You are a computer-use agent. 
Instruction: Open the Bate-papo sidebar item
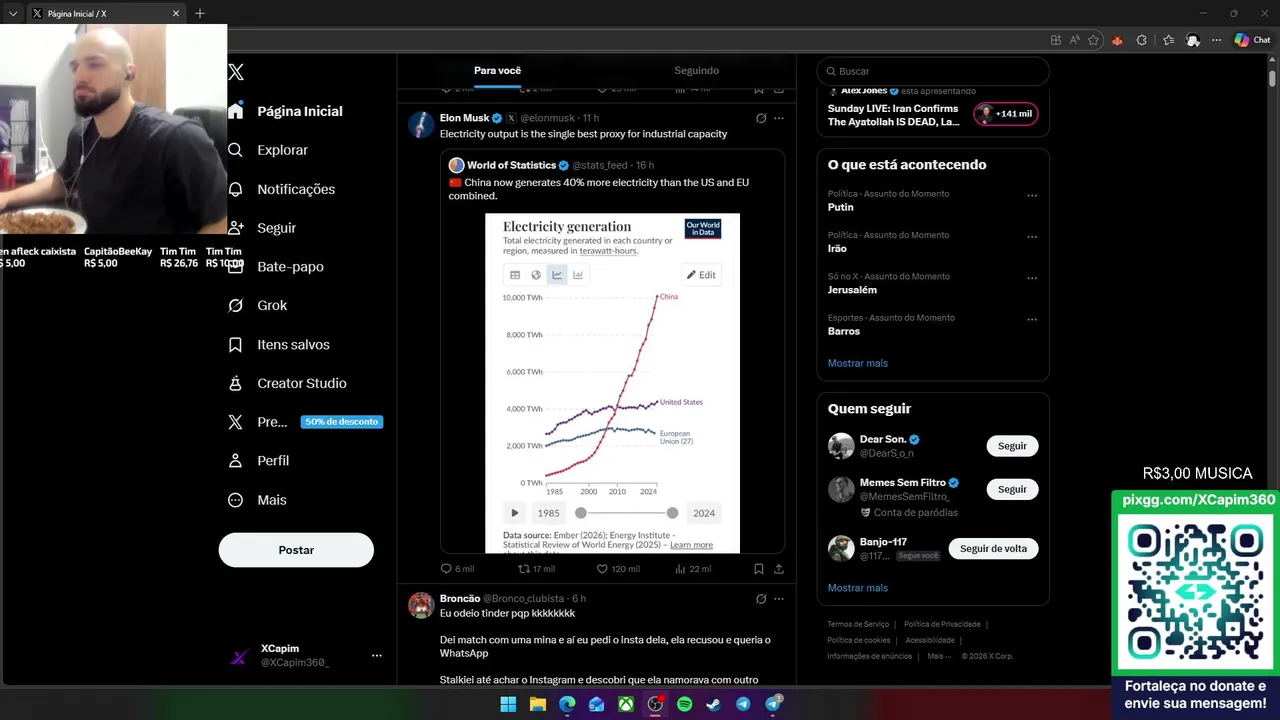[276, 267]
